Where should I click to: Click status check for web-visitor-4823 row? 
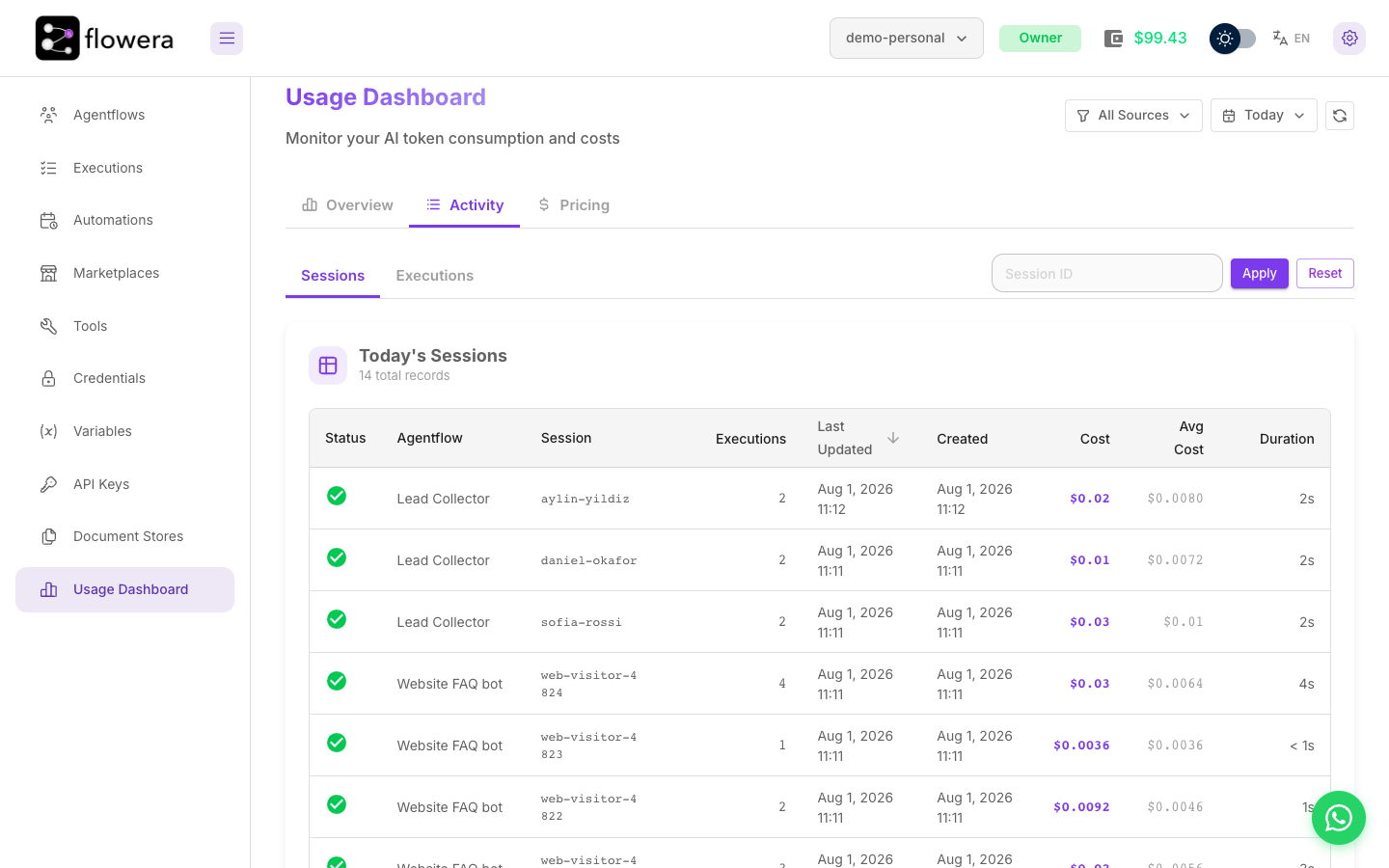point(337,743)
